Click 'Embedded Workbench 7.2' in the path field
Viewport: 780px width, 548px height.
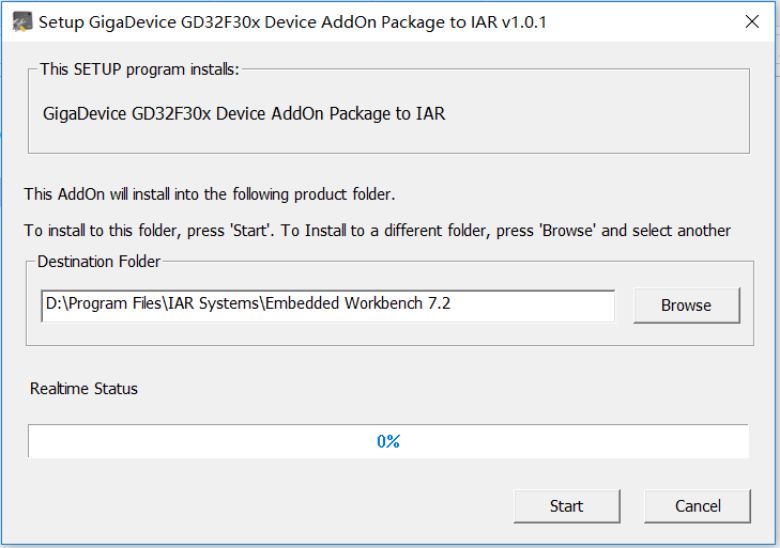coord(358,303)
